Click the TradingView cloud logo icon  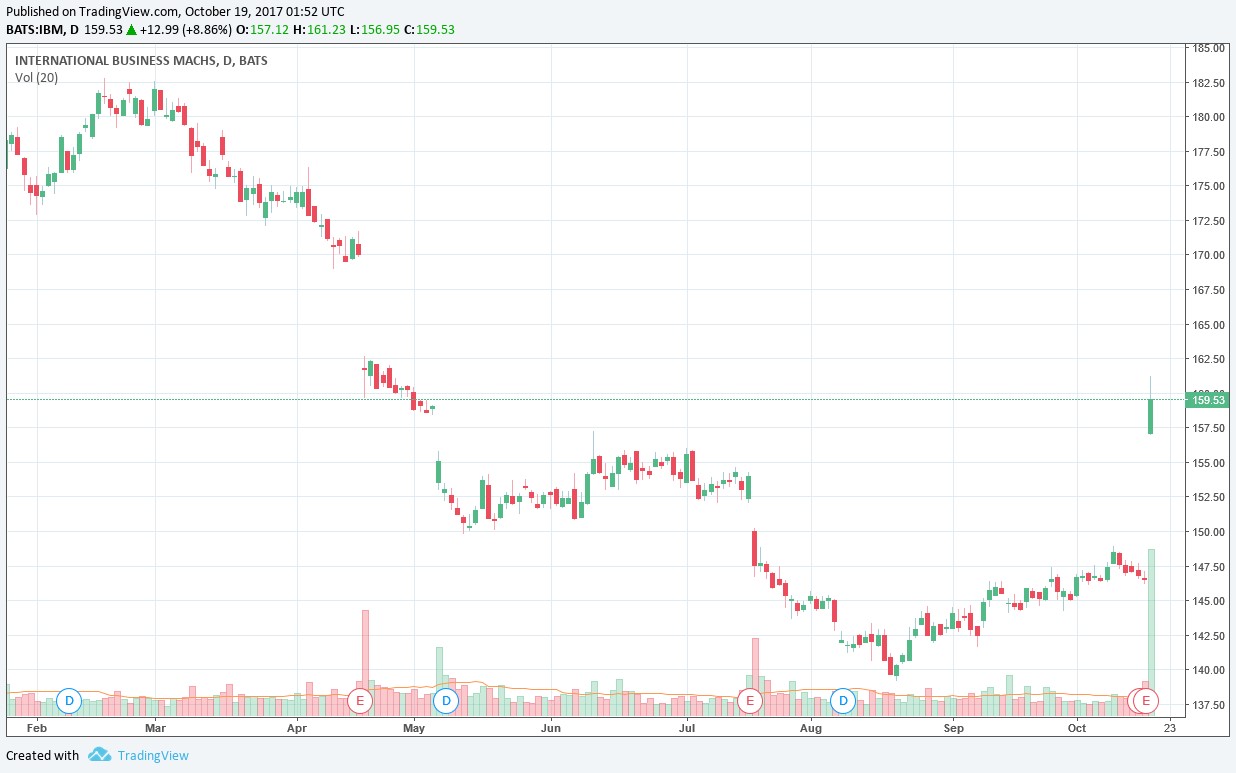[x=98, y=755]
